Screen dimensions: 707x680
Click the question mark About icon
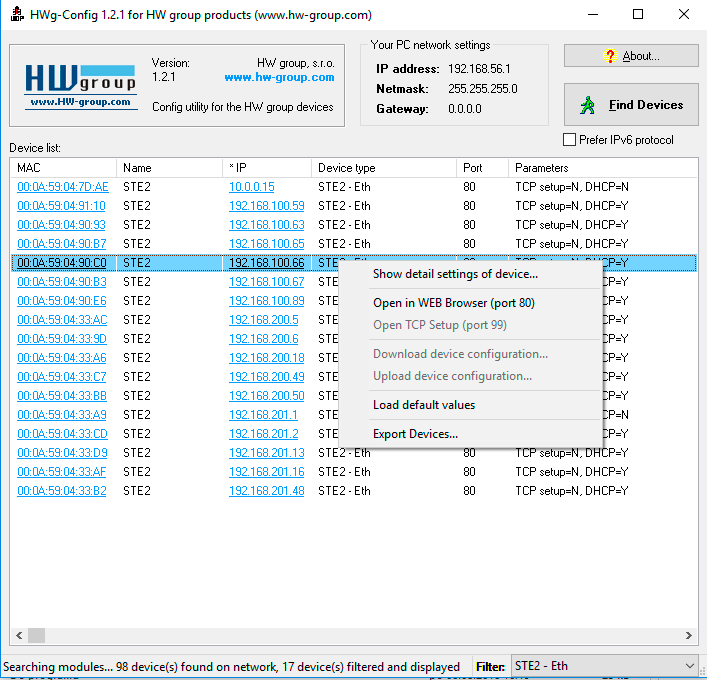click(x=610, y=56)
